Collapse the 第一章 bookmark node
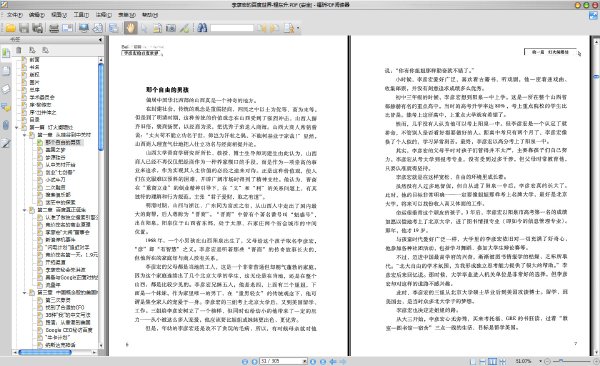 point(24,135)
